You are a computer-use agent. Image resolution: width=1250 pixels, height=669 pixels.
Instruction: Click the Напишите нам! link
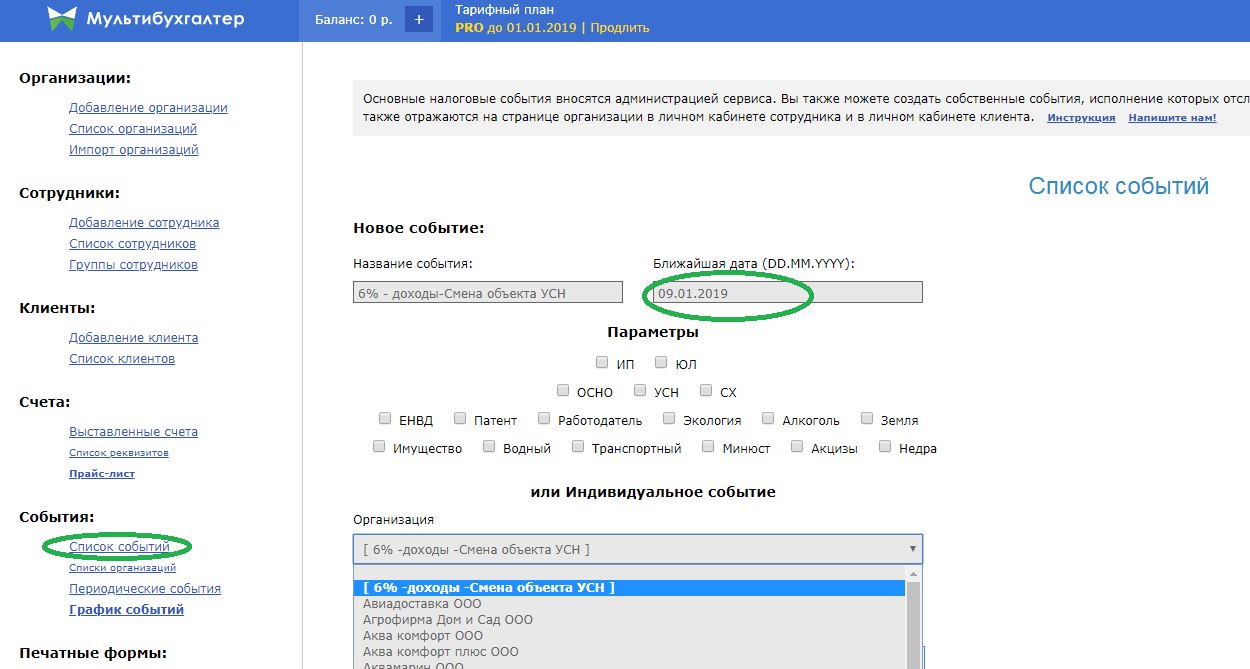coord(1172,118)
